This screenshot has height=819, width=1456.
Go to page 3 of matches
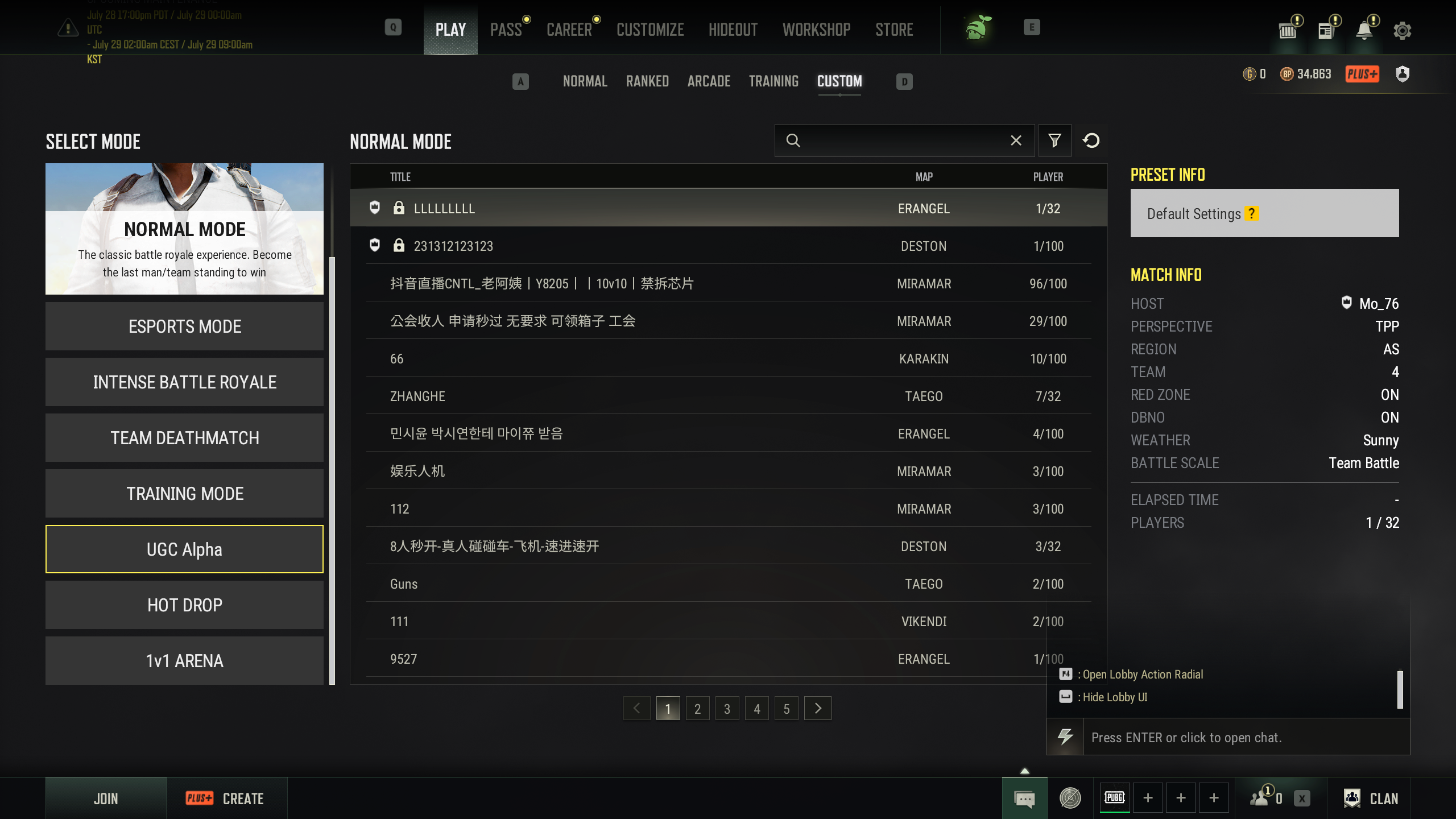pos(727,709)
